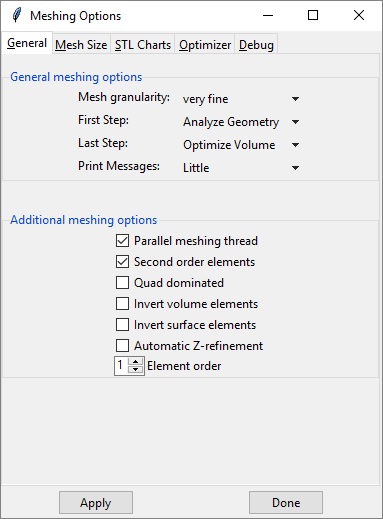
Task: Click the feather icon in title bar
Action: pos(16,15)
